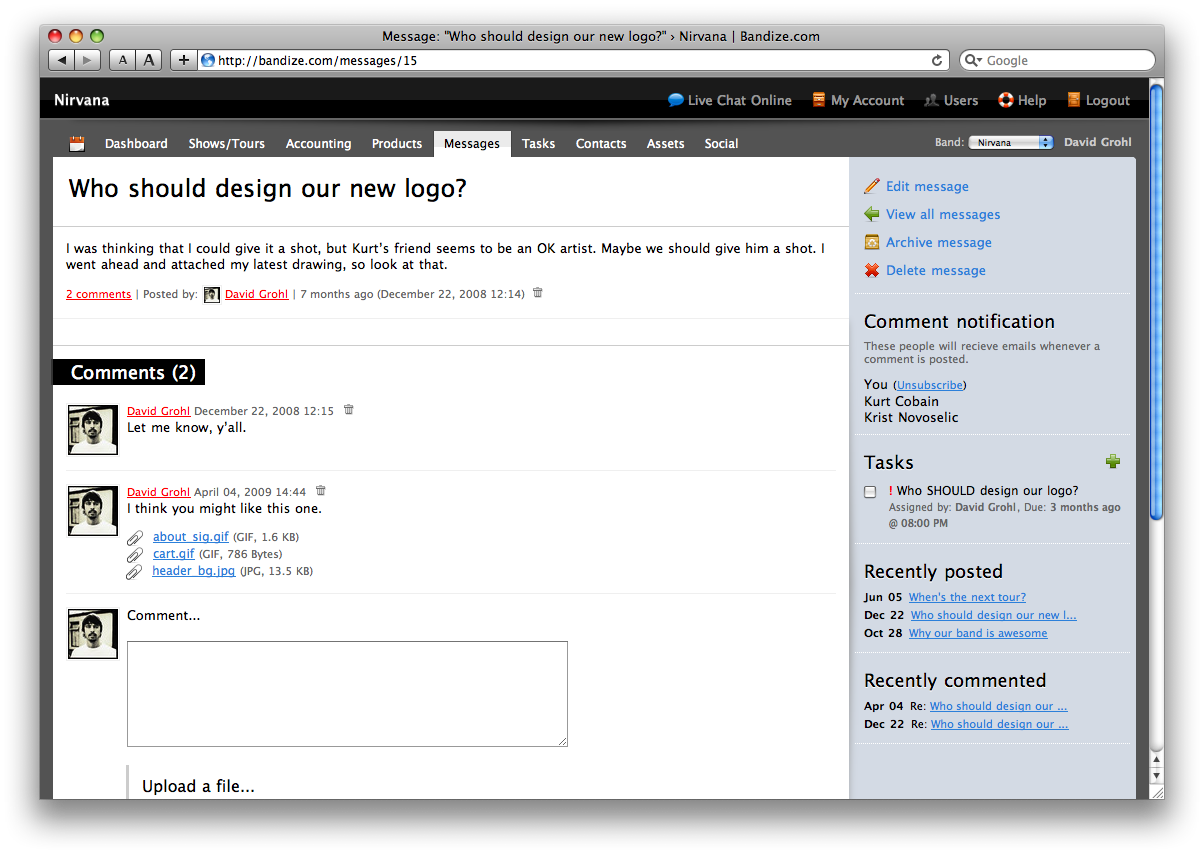
Task: Open the Apr 04 recently commented link
Action: [998, 706]
